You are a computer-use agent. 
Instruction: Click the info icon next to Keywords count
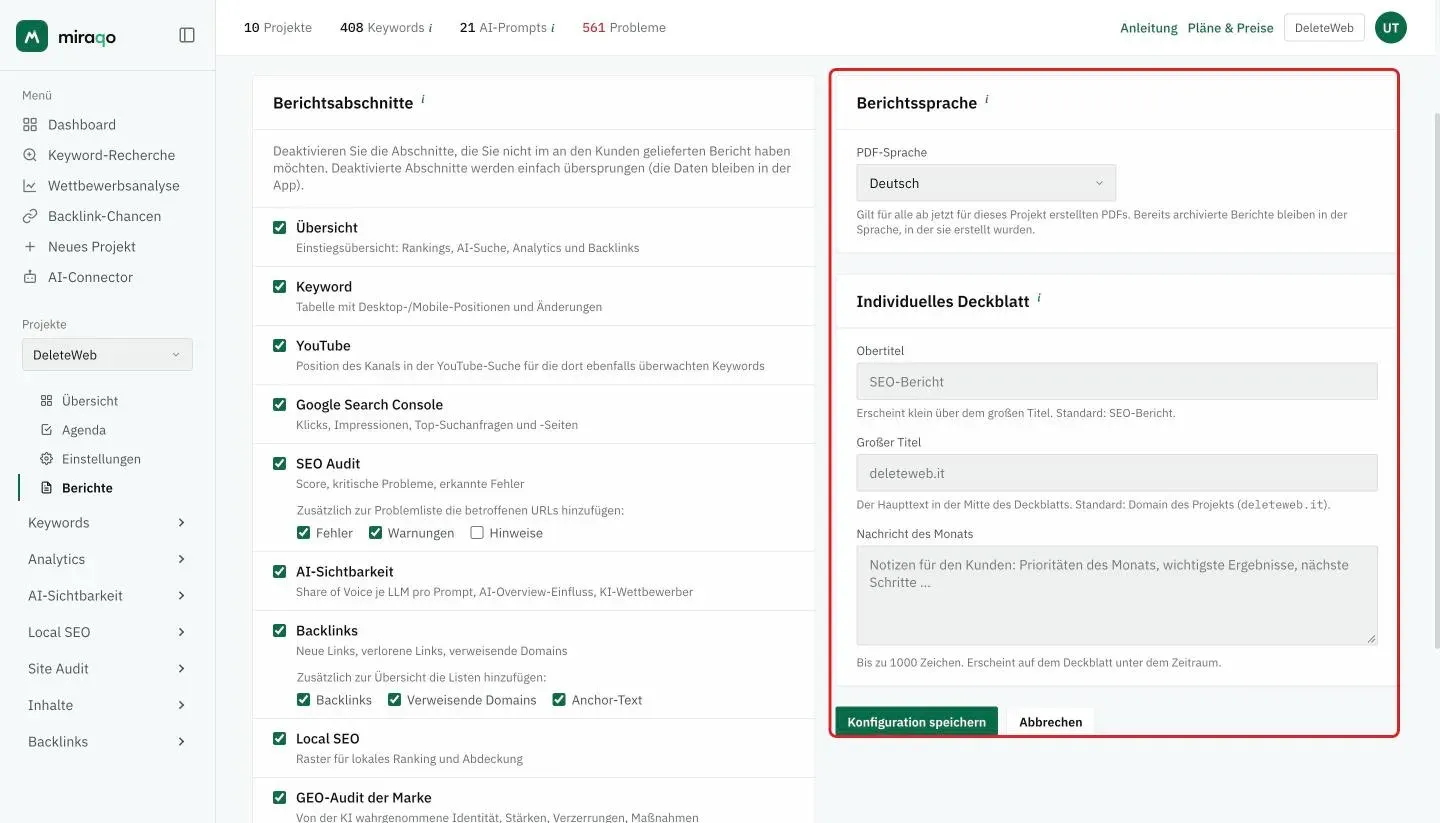click(430, 28)
